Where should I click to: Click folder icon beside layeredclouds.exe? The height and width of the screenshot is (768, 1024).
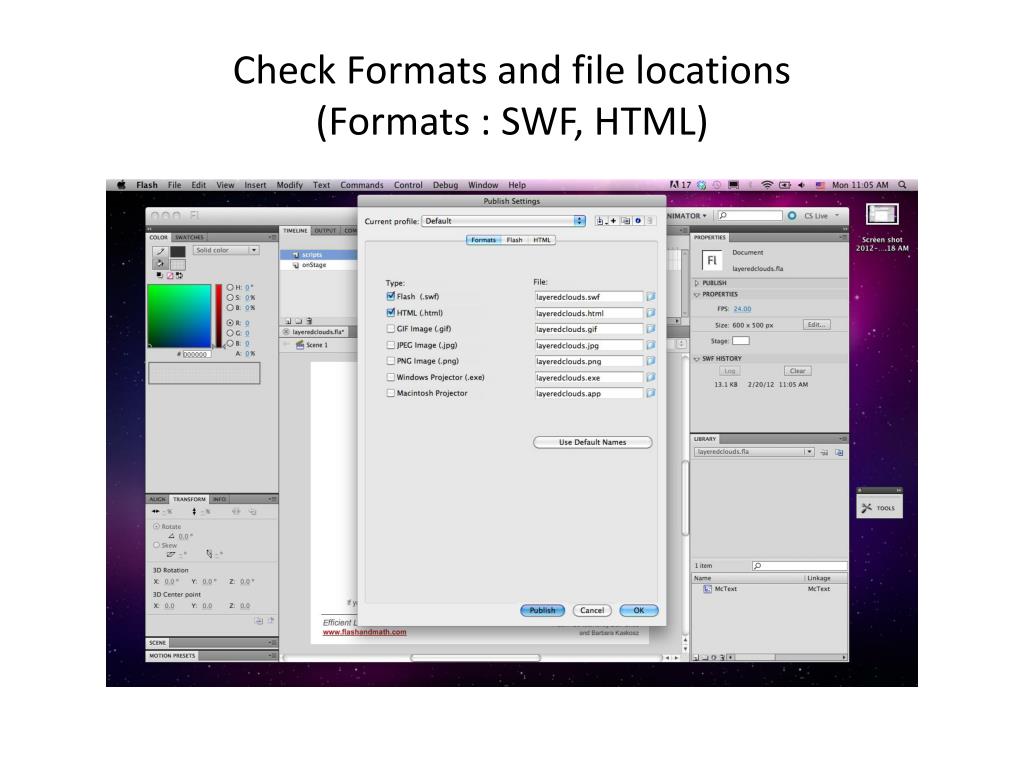(650, 377)
